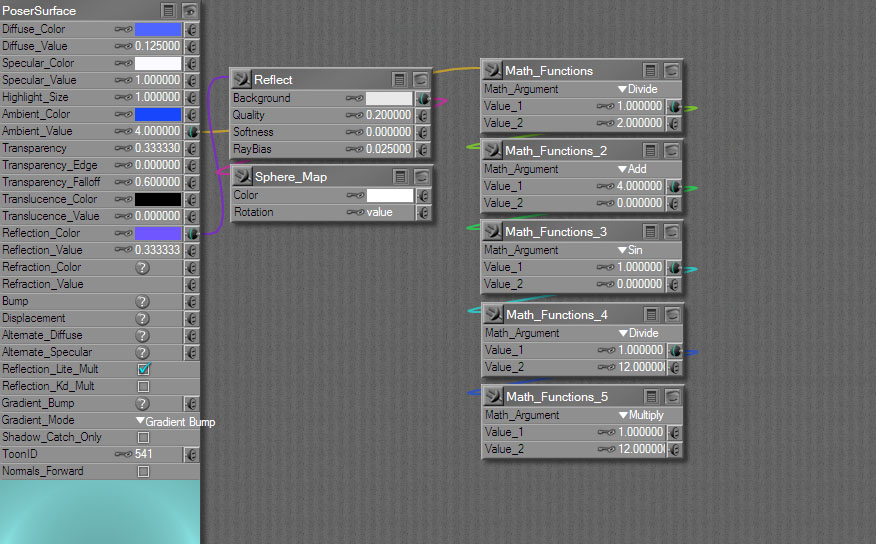The image size is (876, 544).
Task: Toggle the Sphere_Map node preview eye
Action: tap(422, 177)
